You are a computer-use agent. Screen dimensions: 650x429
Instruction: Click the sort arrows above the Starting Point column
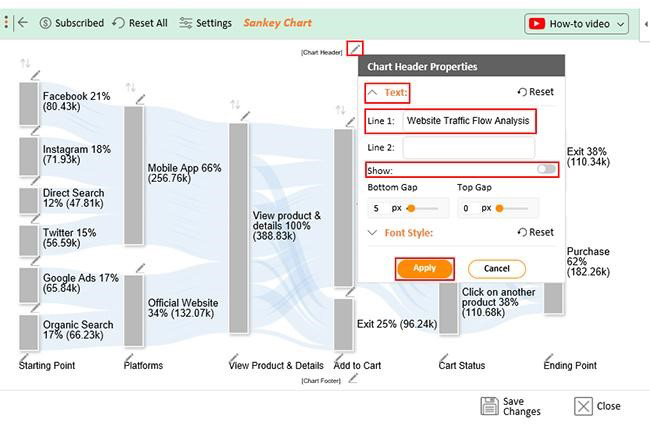[25, 63]
